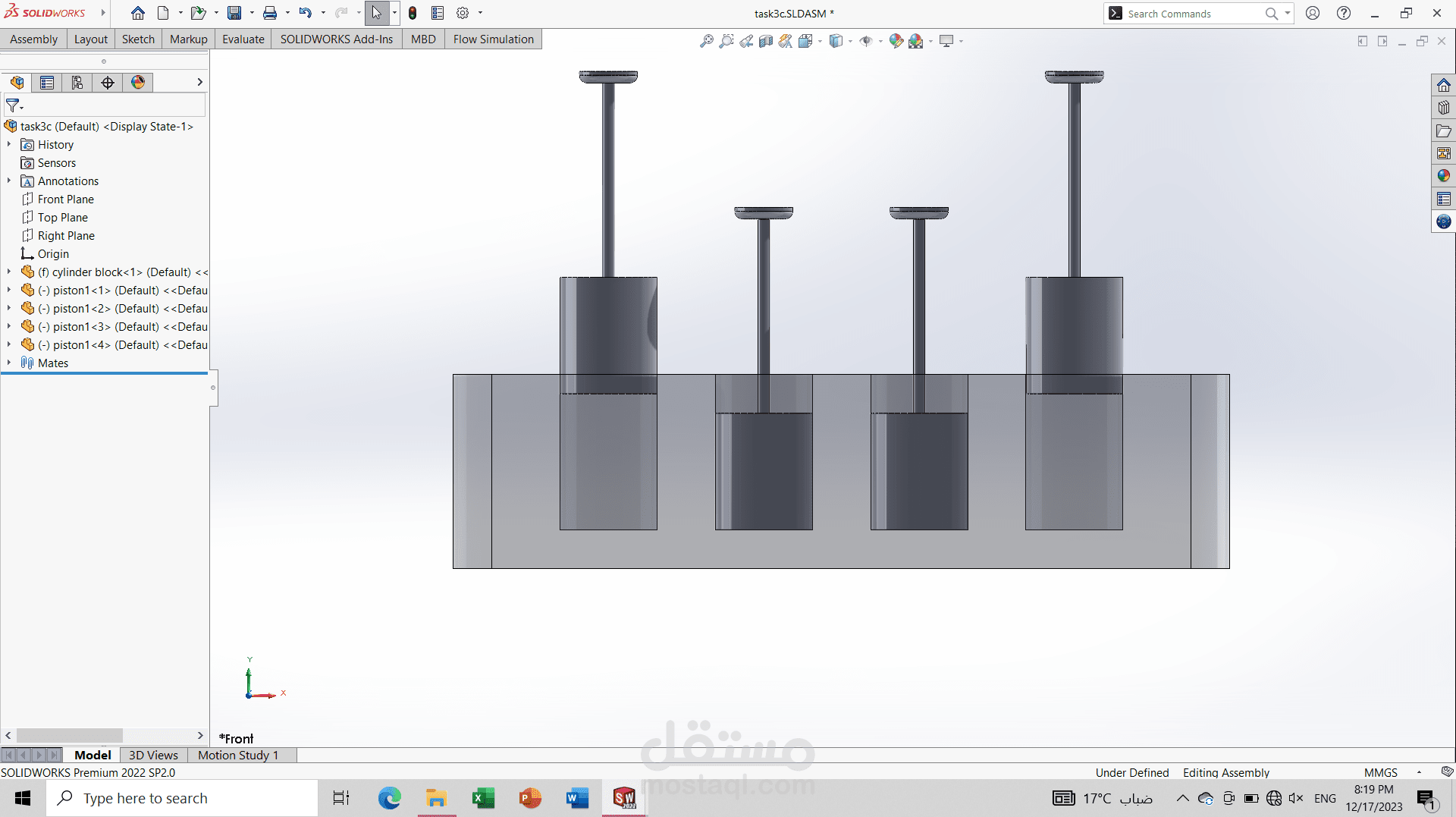Open the DimXpertManager crosshair tab icon
The width and height of the screenshot is (1456, 817).
pos(108,82)
